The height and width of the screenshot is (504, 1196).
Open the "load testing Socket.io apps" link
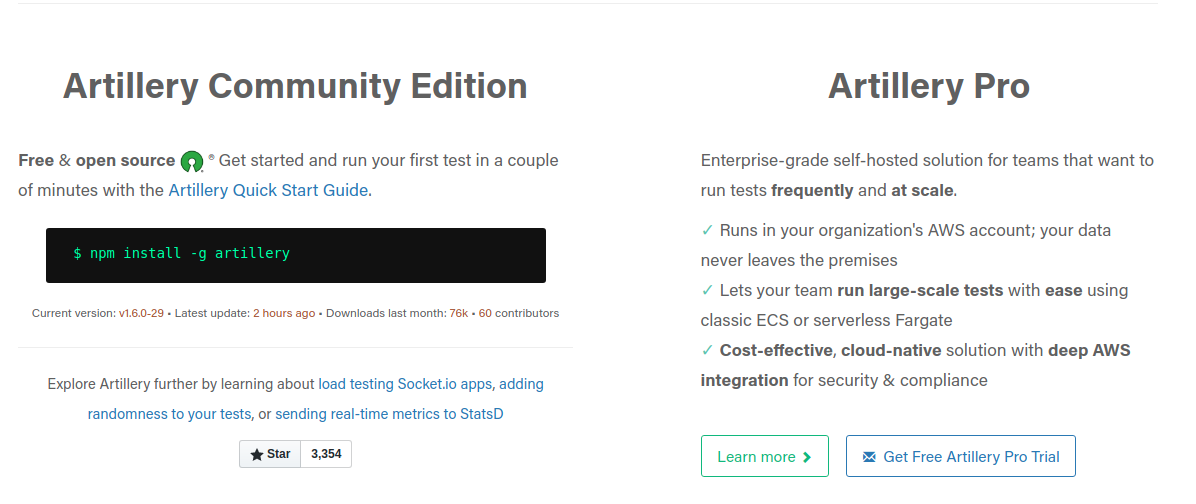click(406, 384)
